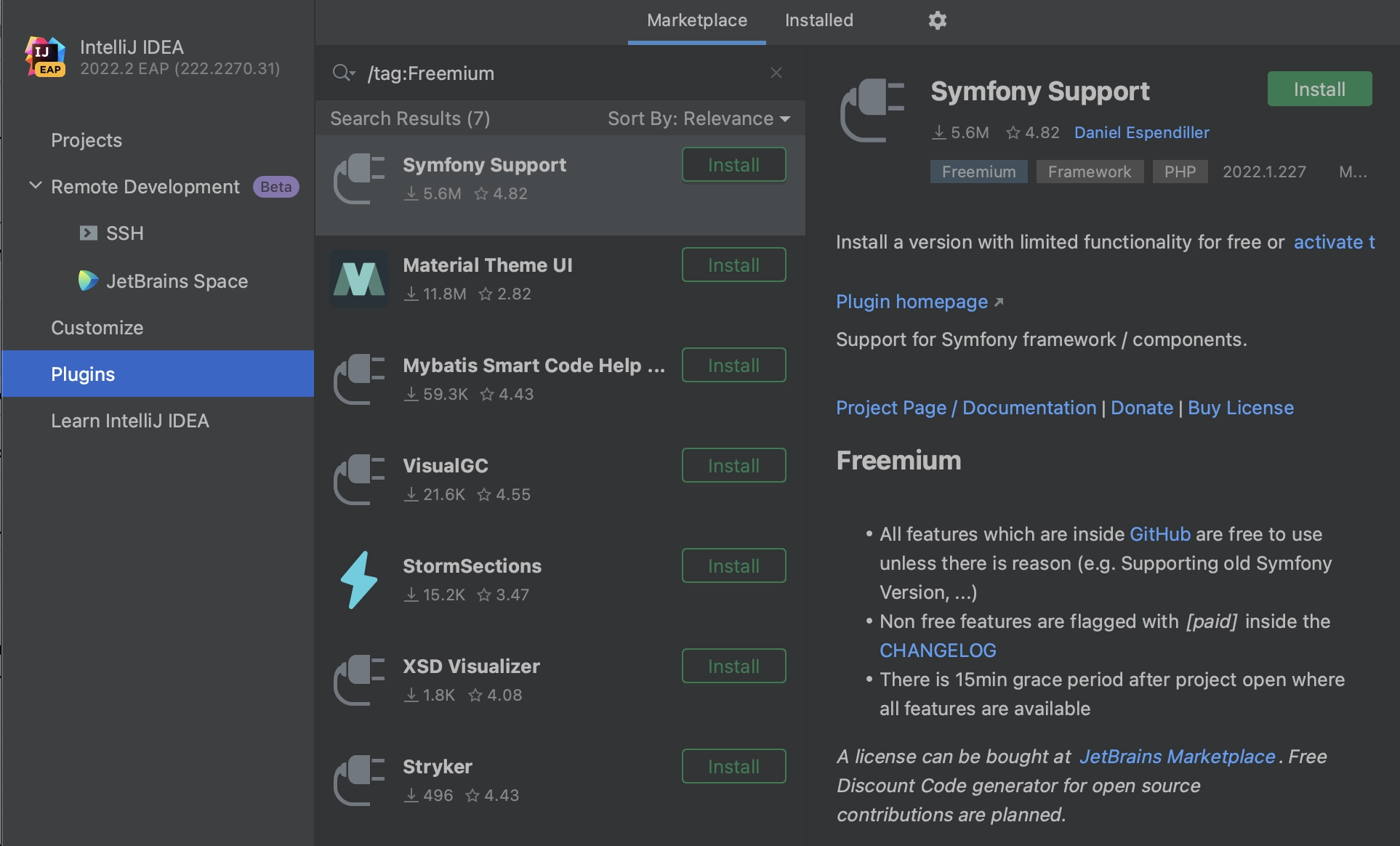Click the Mybatis Smart Code Help plug icon
This screenshot has width=1400, height=846.
pyautogui.click(x=359, y=379)
